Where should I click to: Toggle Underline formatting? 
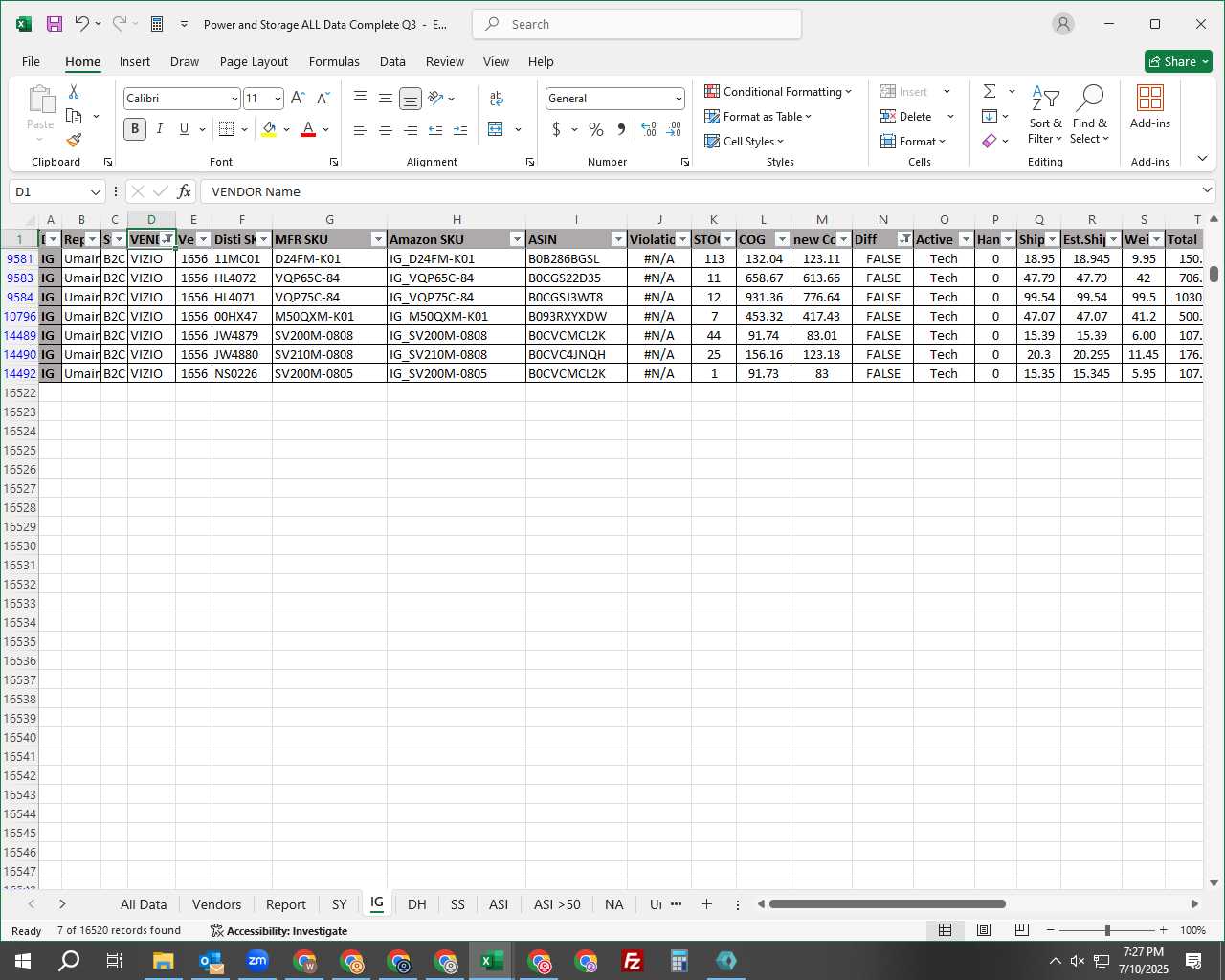[184, 129]
